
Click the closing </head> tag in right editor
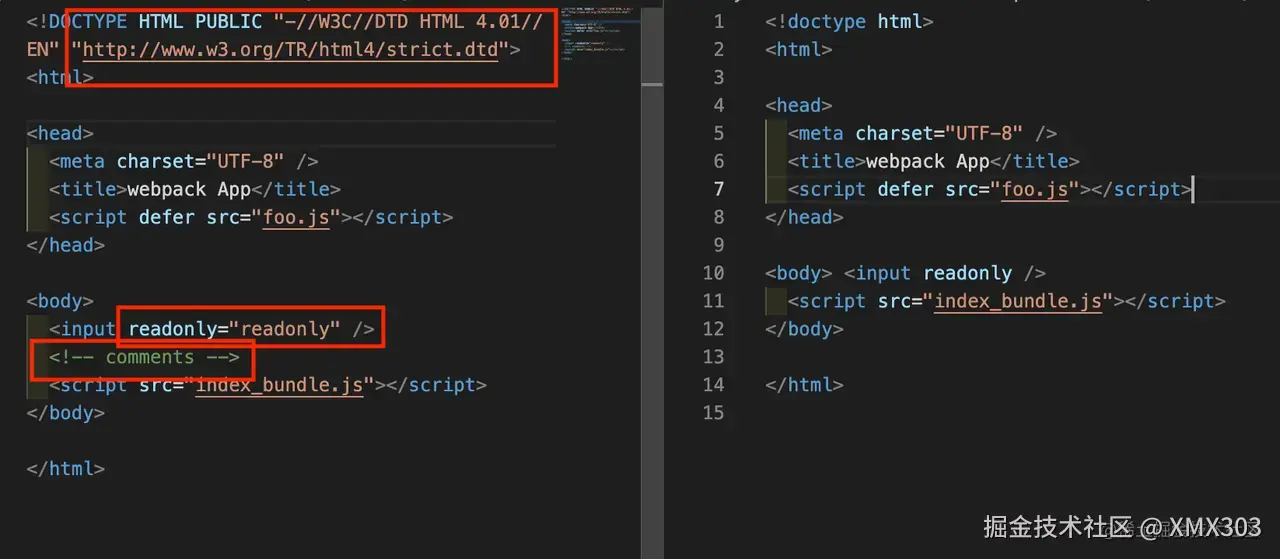click(x=804, y=217)
